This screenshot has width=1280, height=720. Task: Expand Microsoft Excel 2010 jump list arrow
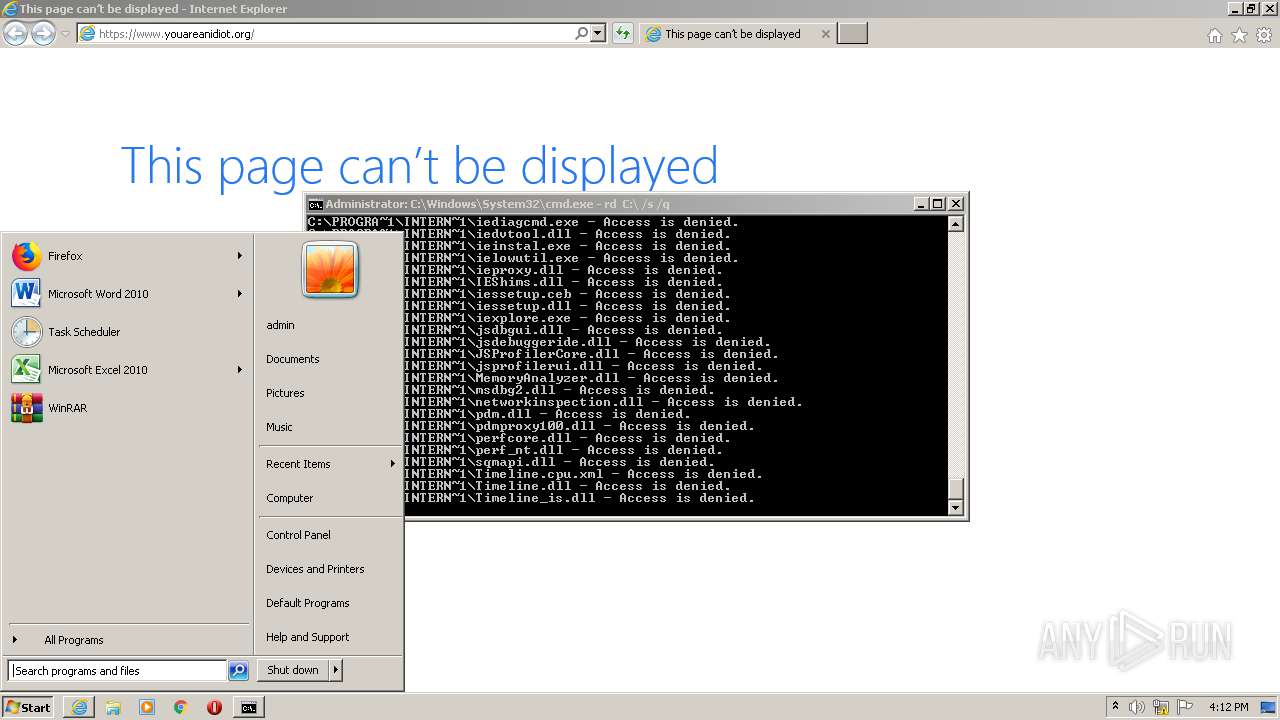coord(239,370)
